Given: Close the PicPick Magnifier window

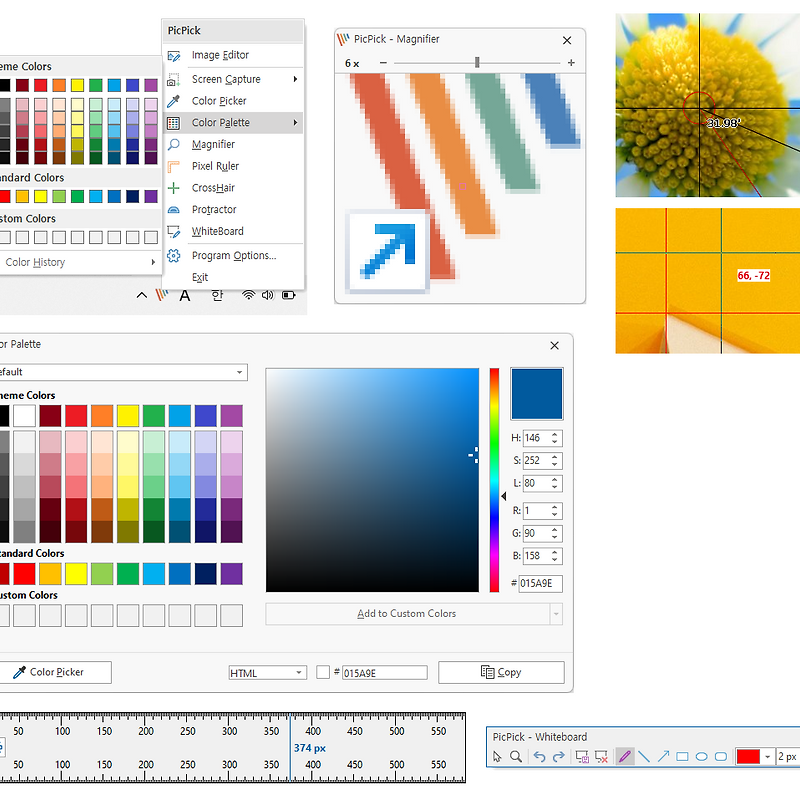Looking at the screenshot, I should (567, 40).
